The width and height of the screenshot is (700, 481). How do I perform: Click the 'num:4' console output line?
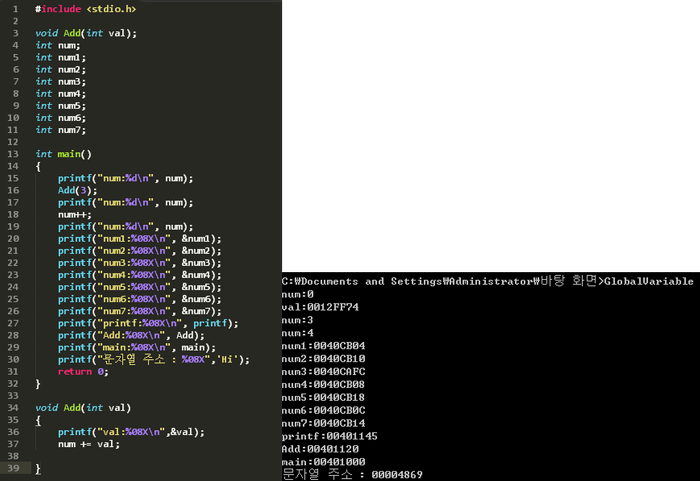pyautogui.click(x=298, y=333)
